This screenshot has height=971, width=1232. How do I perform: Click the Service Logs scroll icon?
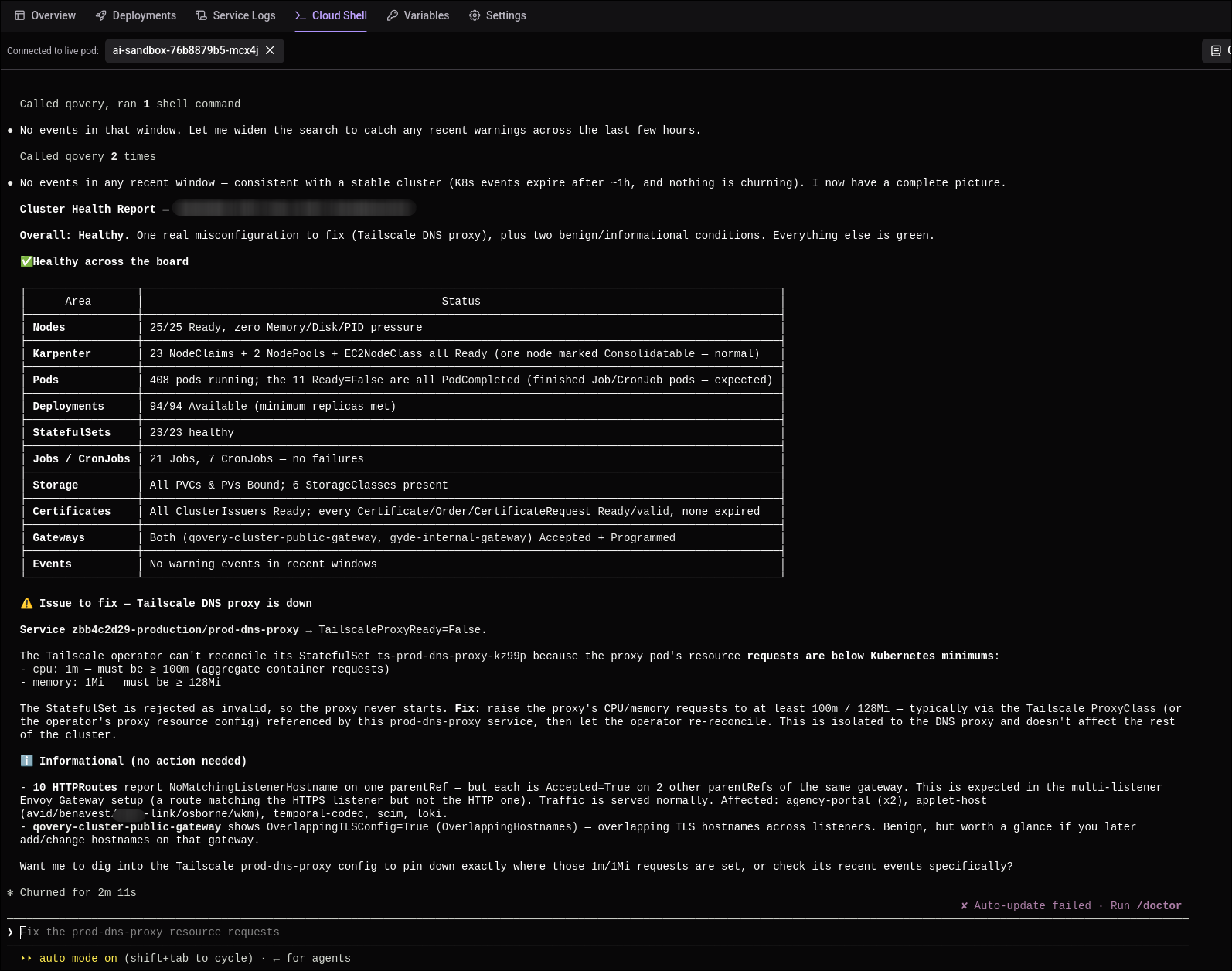click(x=202, y=15)
